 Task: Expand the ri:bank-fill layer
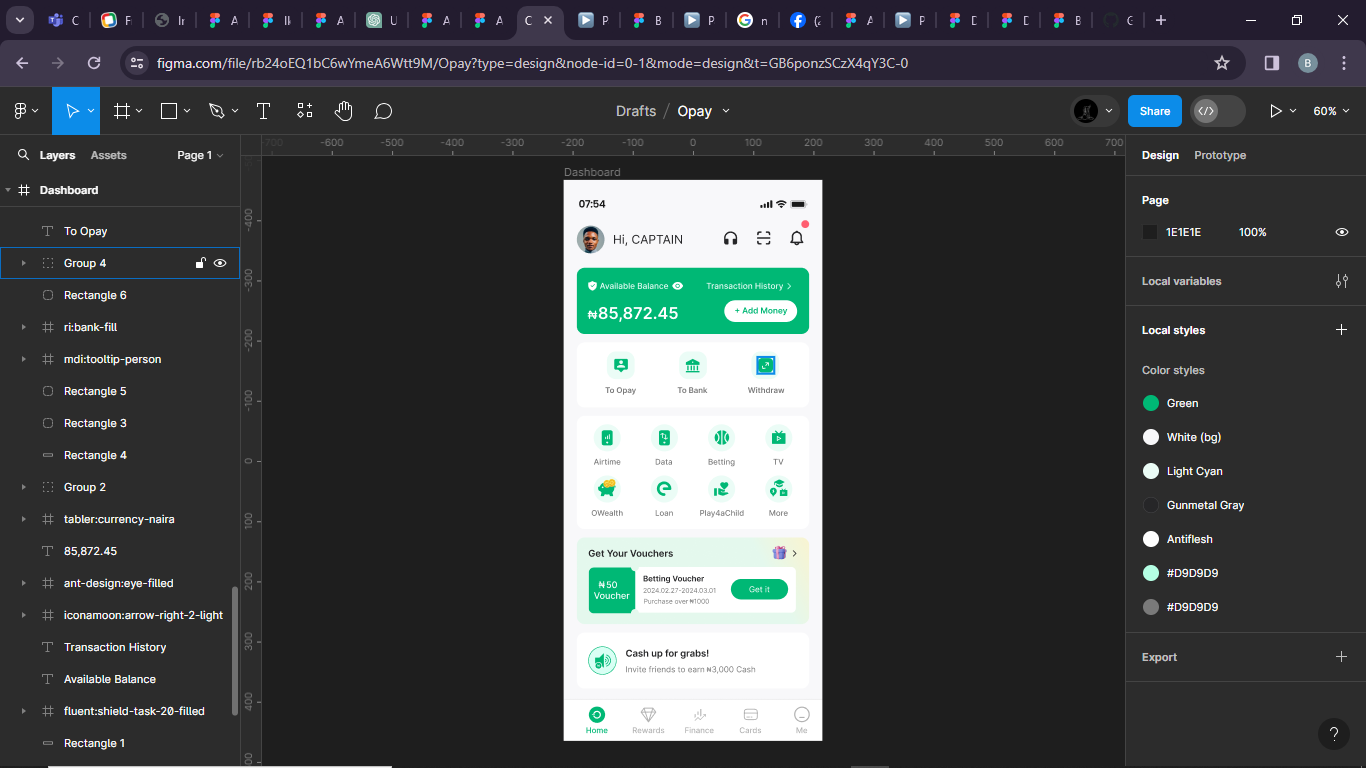[23, 327]
